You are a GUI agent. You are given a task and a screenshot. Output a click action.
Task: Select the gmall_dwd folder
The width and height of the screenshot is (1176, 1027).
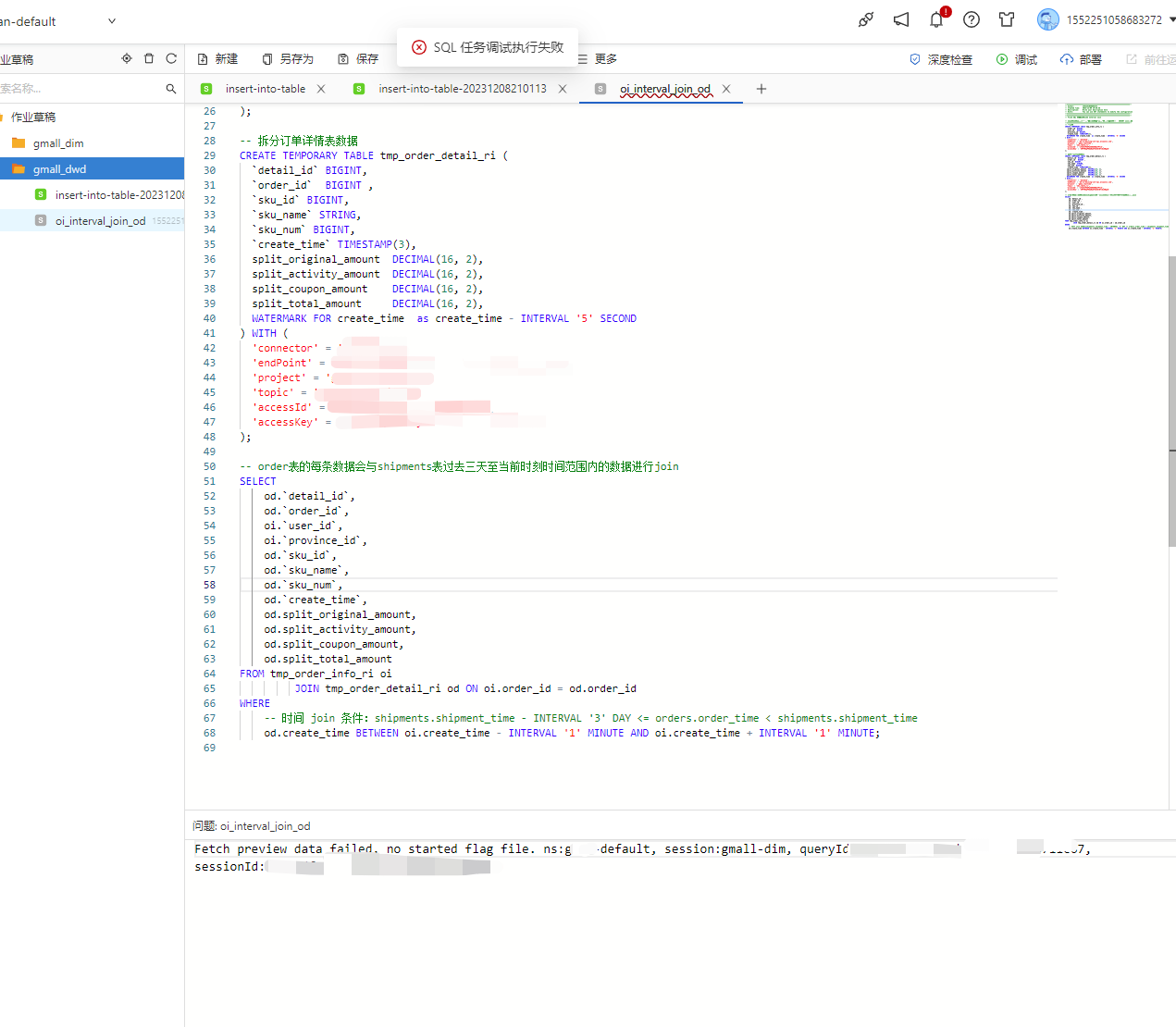pyautogui.click(x=59, y=169)
